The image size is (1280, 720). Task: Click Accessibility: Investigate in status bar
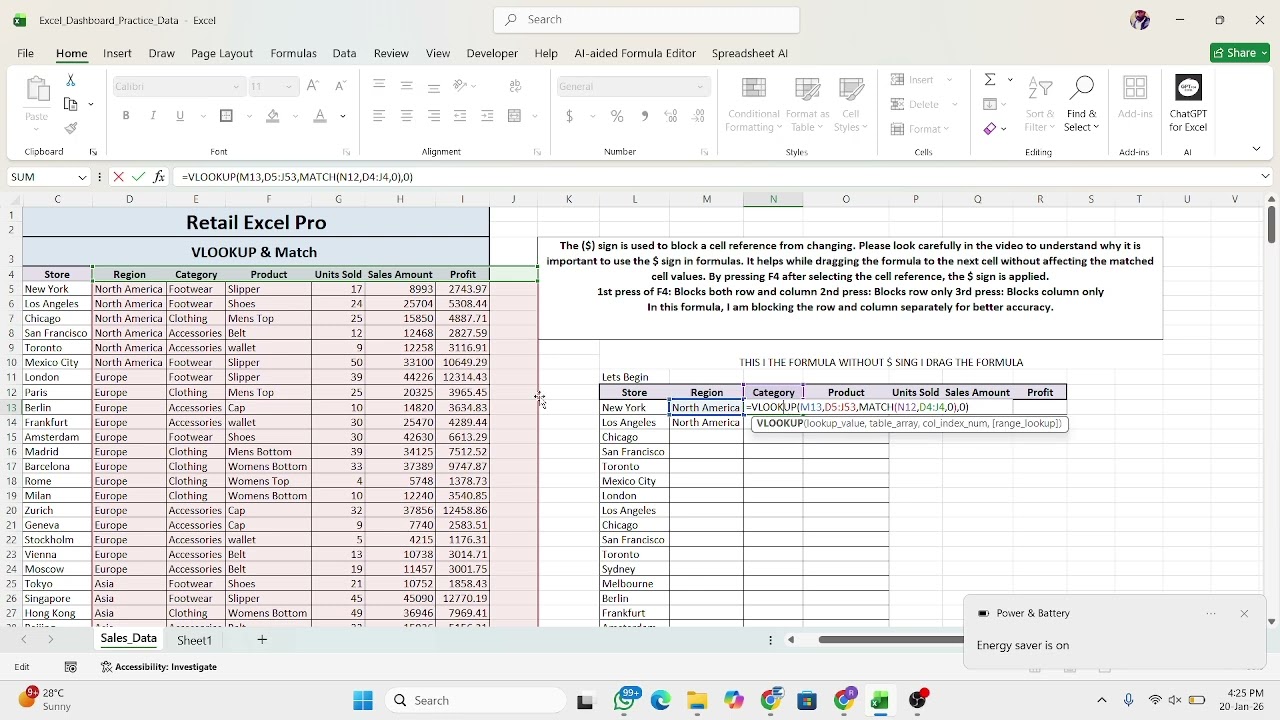click(x=159, y=667)
